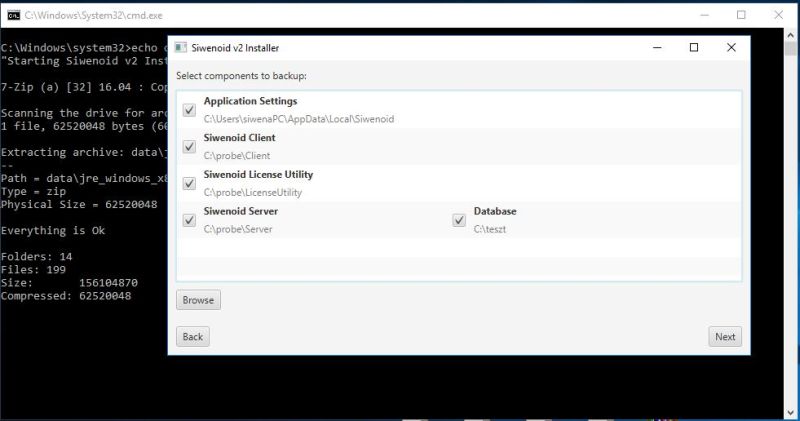Close the cmd.exe window
This screenshot has width=800, height=421.
(779, 15)
